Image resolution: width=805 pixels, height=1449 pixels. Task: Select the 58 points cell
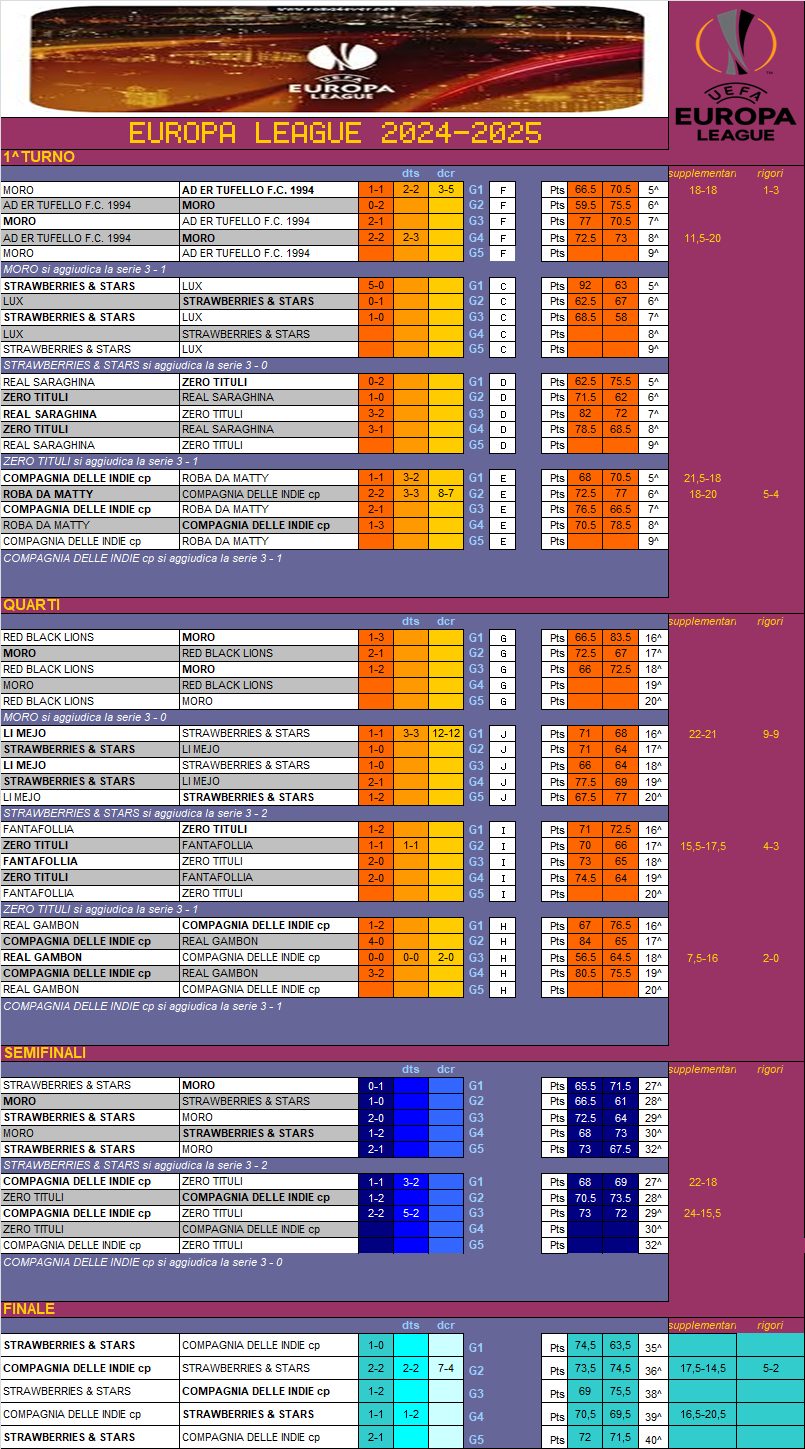620,318
